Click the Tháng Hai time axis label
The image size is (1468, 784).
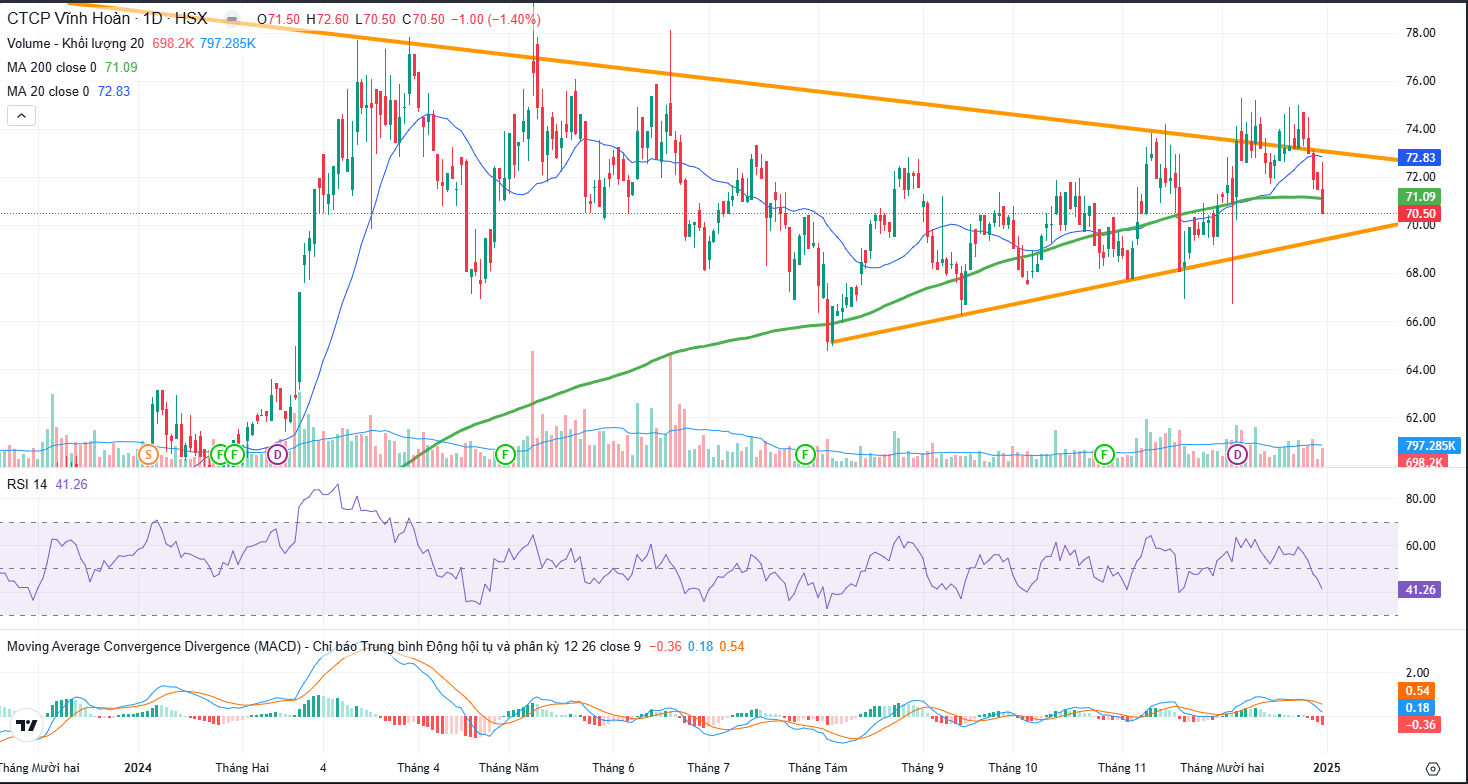(x=243, y=768)
